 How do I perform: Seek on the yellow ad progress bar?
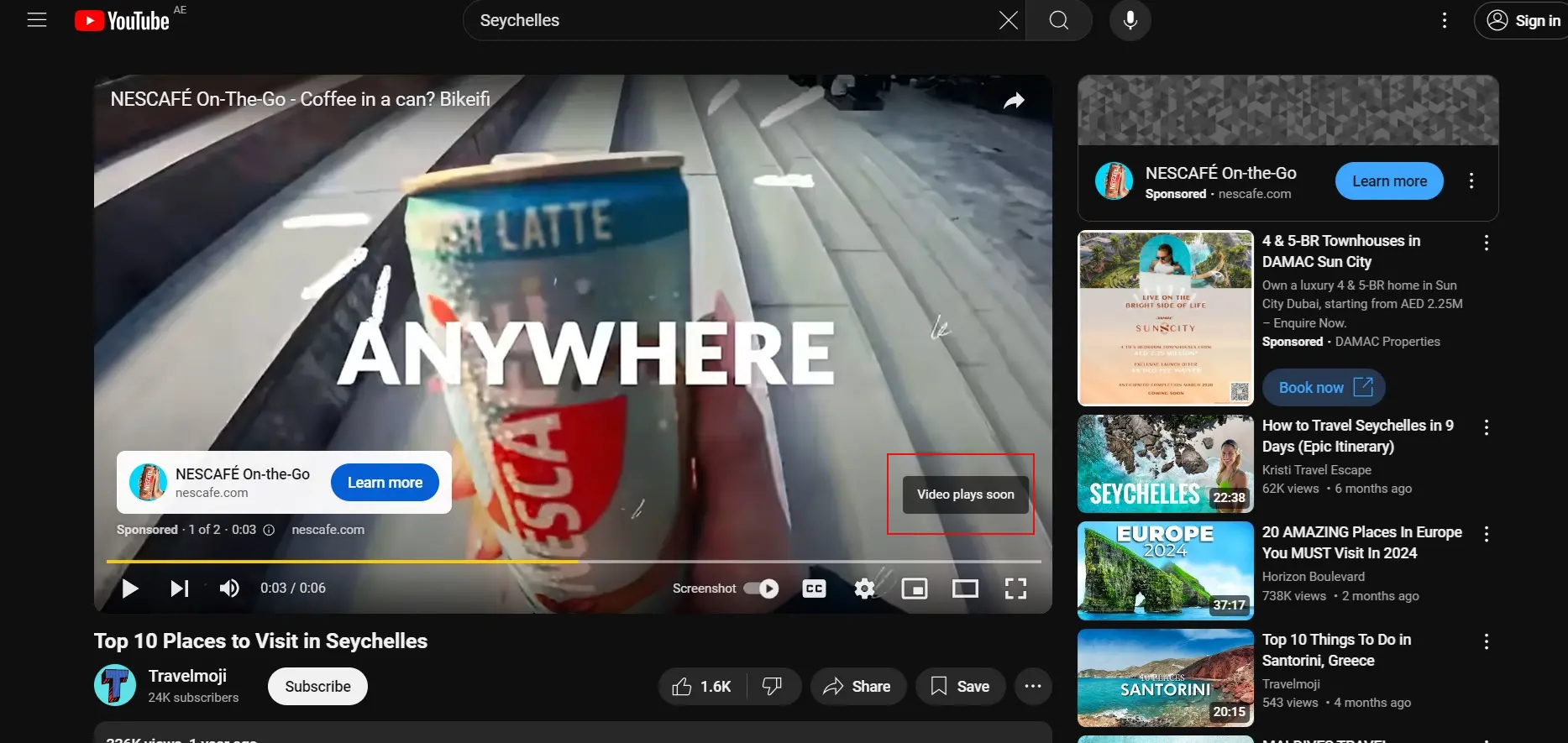[x=574, y=561]
